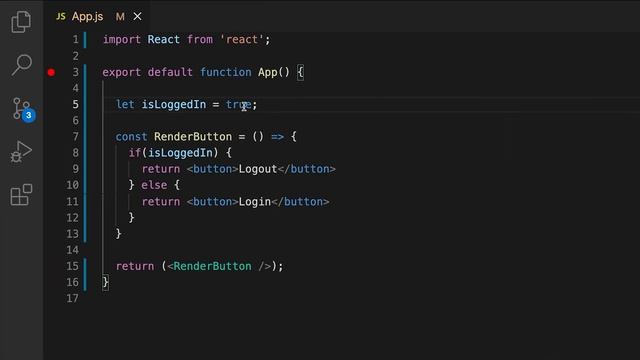Click 'Login' button text on line 11
The height and width of the screenshot is (360, 640).
click(x=255, y=202)
